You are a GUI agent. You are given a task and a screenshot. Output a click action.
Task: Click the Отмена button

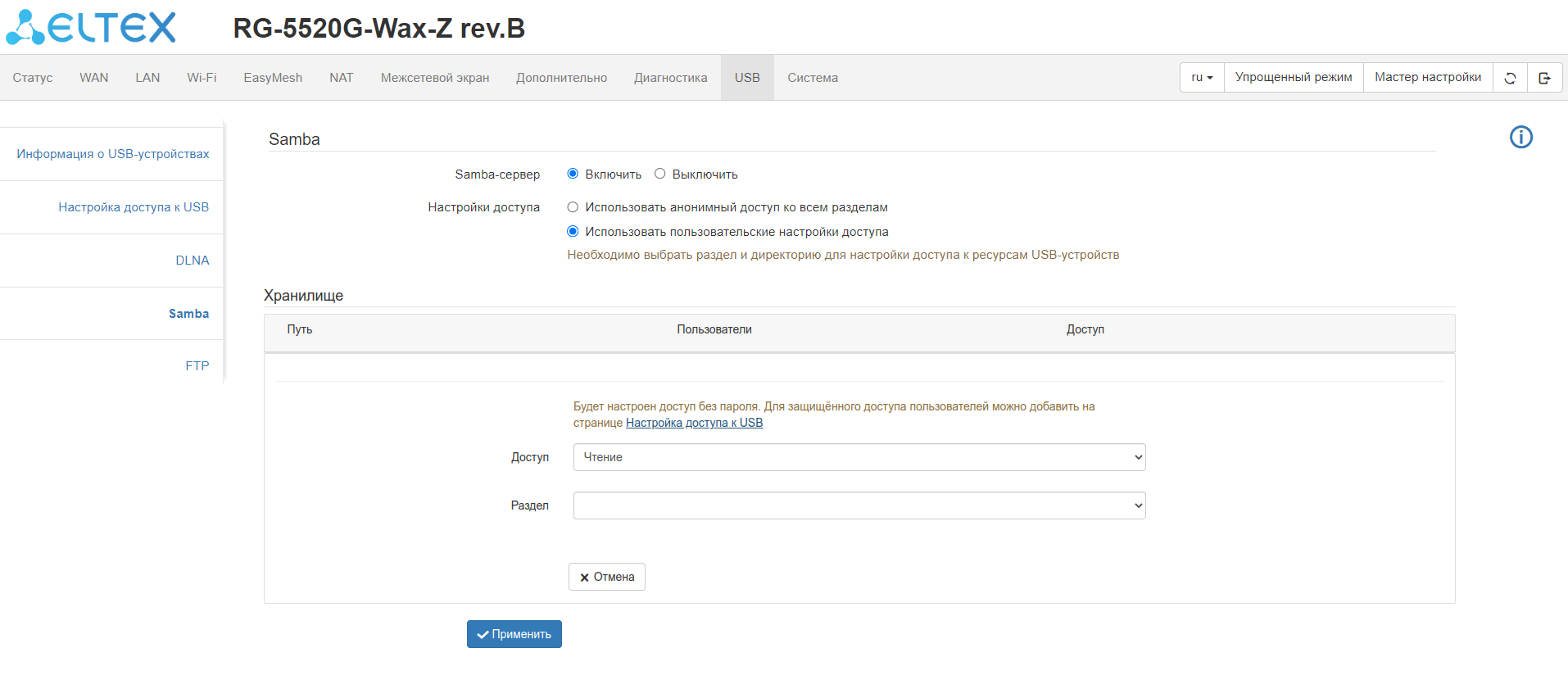(606, 577)
